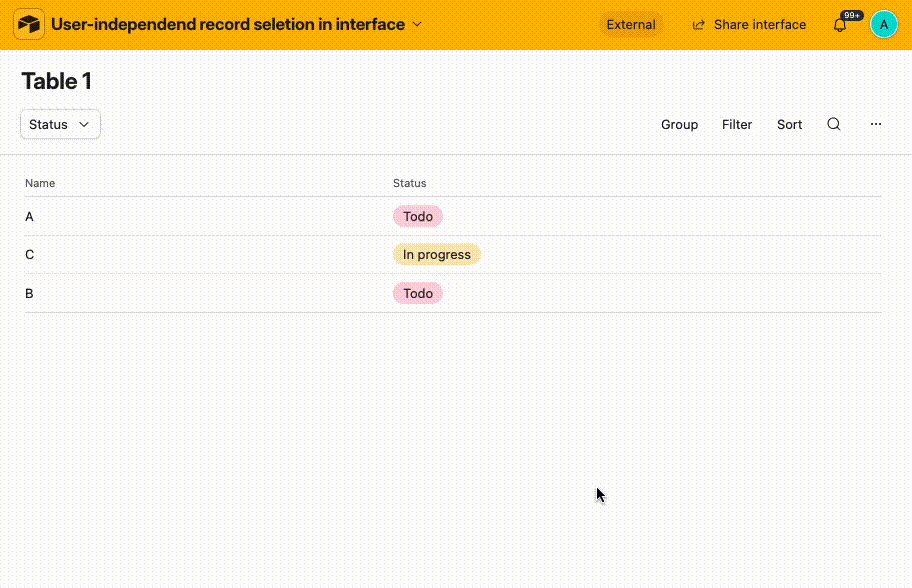Open the Status view dropdown

pos(60,124)
